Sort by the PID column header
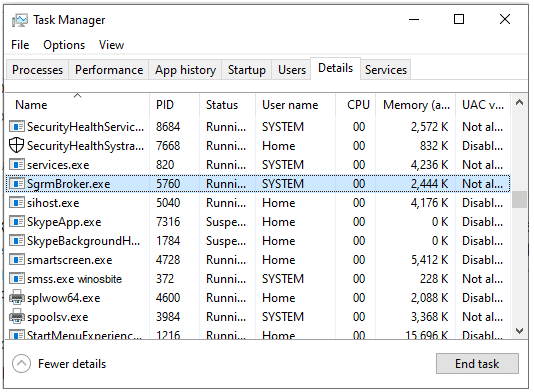 [174, 105]
